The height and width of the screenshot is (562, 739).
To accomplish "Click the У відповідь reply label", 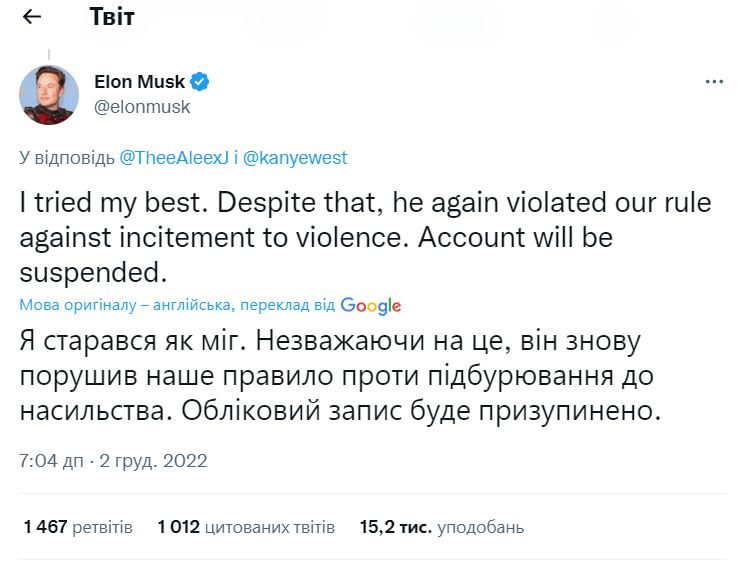I will tap(67, 158).
